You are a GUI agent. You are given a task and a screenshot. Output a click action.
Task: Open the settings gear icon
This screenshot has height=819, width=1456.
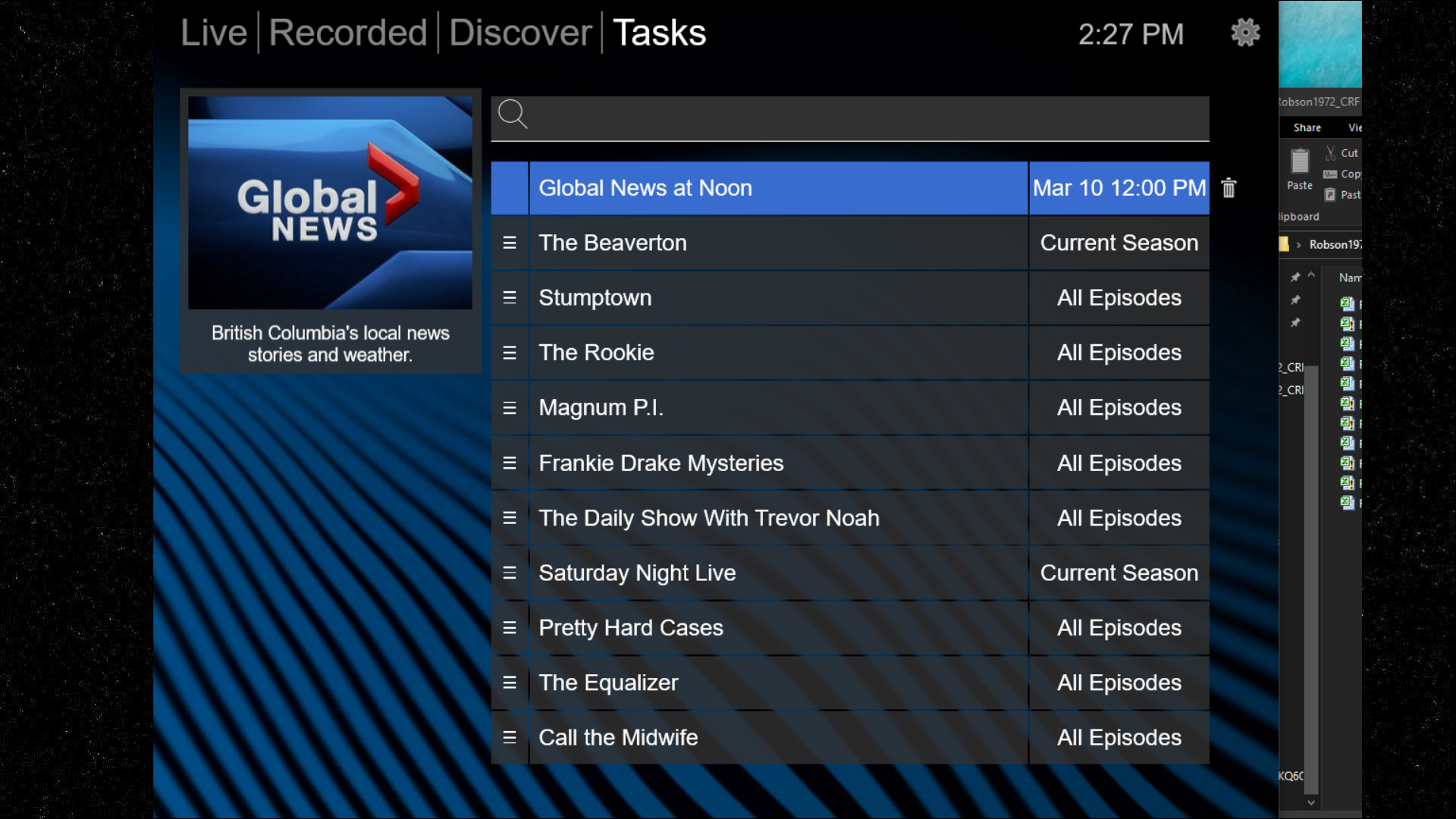tap(1244, 33)
